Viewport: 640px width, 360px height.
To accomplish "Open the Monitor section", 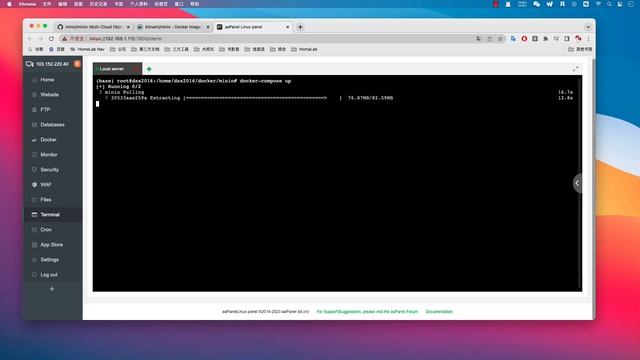I will tap(52, 155).
